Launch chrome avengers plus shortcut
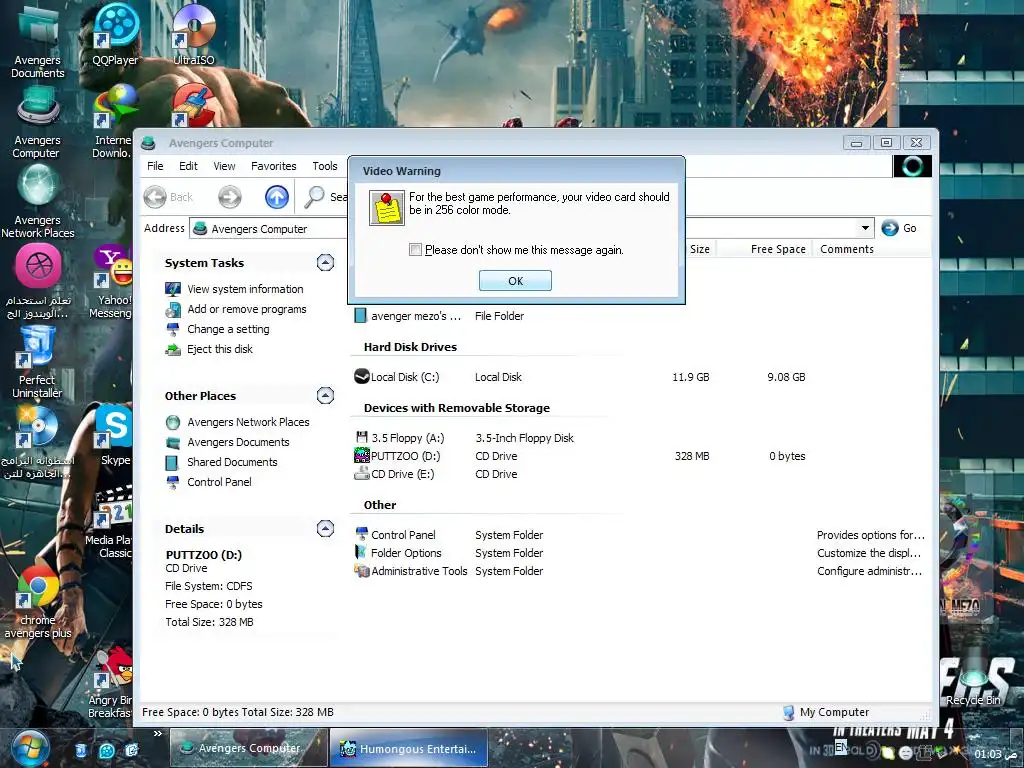 pos(37,601)
